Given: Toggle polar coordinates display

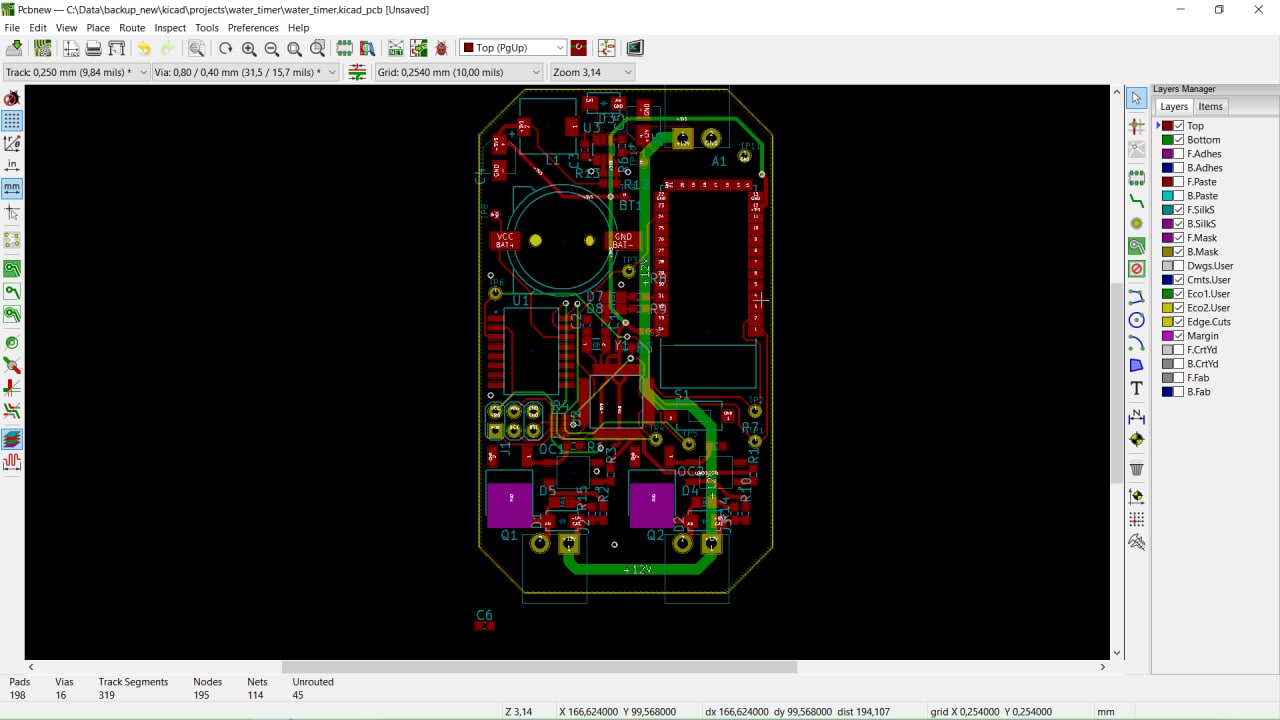Looking at the screenshot, I should point(12,144).
